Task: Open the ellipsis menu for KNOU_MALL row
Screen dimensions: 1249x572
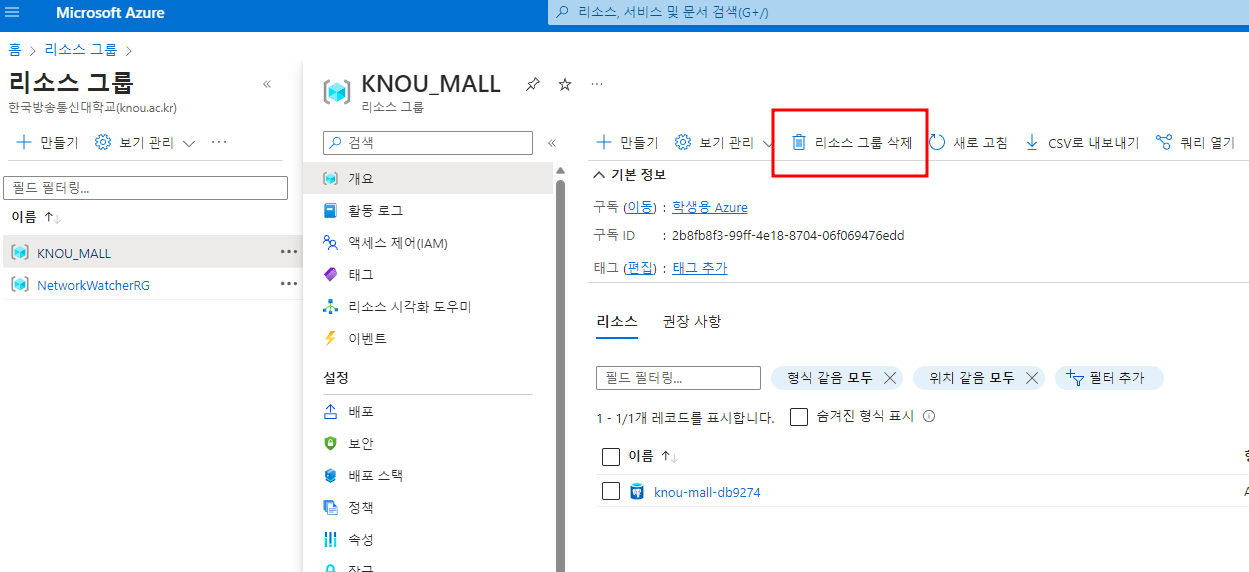Action: pos(289,252)
